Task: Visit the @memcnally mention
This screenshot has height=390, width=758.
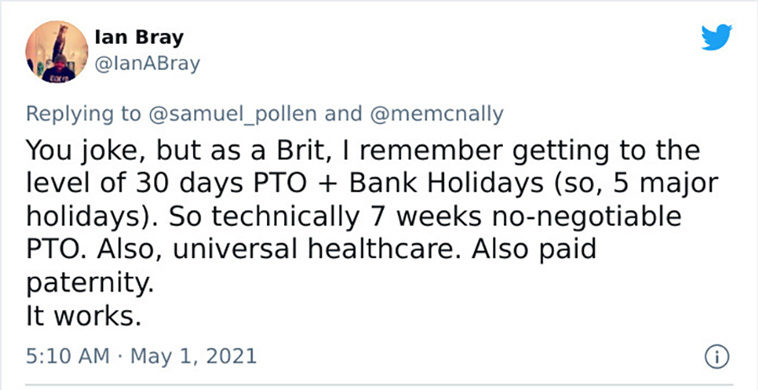Action: pyautogui.click(x=437, y=114)
